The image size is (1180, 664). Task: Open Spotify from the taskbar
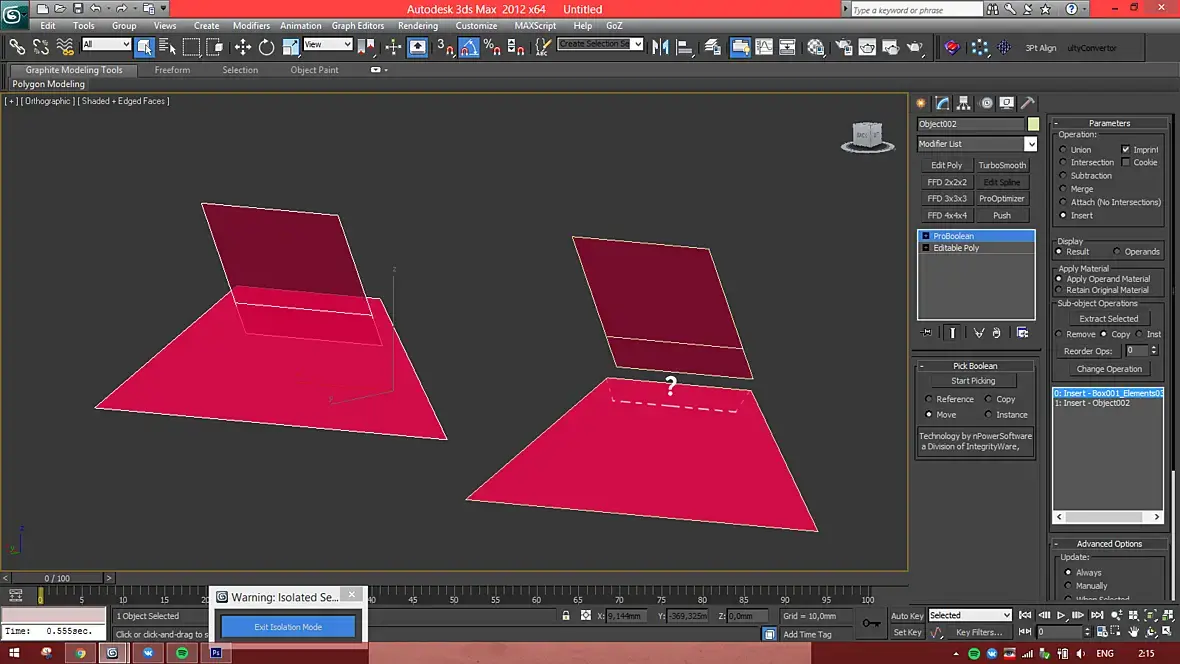click(182, 653)
